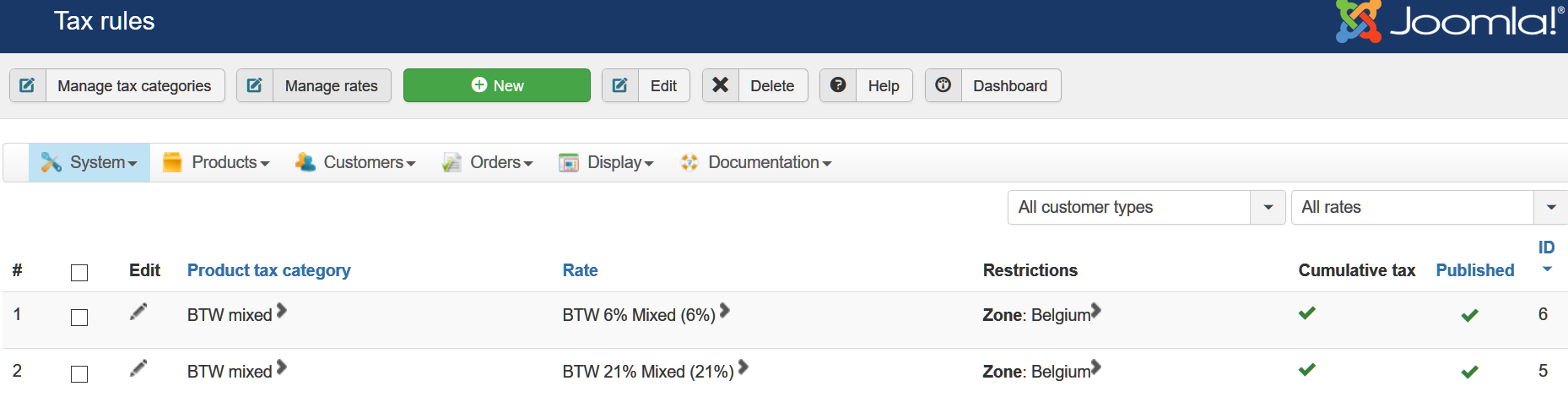The height and width of the screenshot is (397, 1568).
Task: Open the All rates filter dropdown
Action: point(1428,207)
